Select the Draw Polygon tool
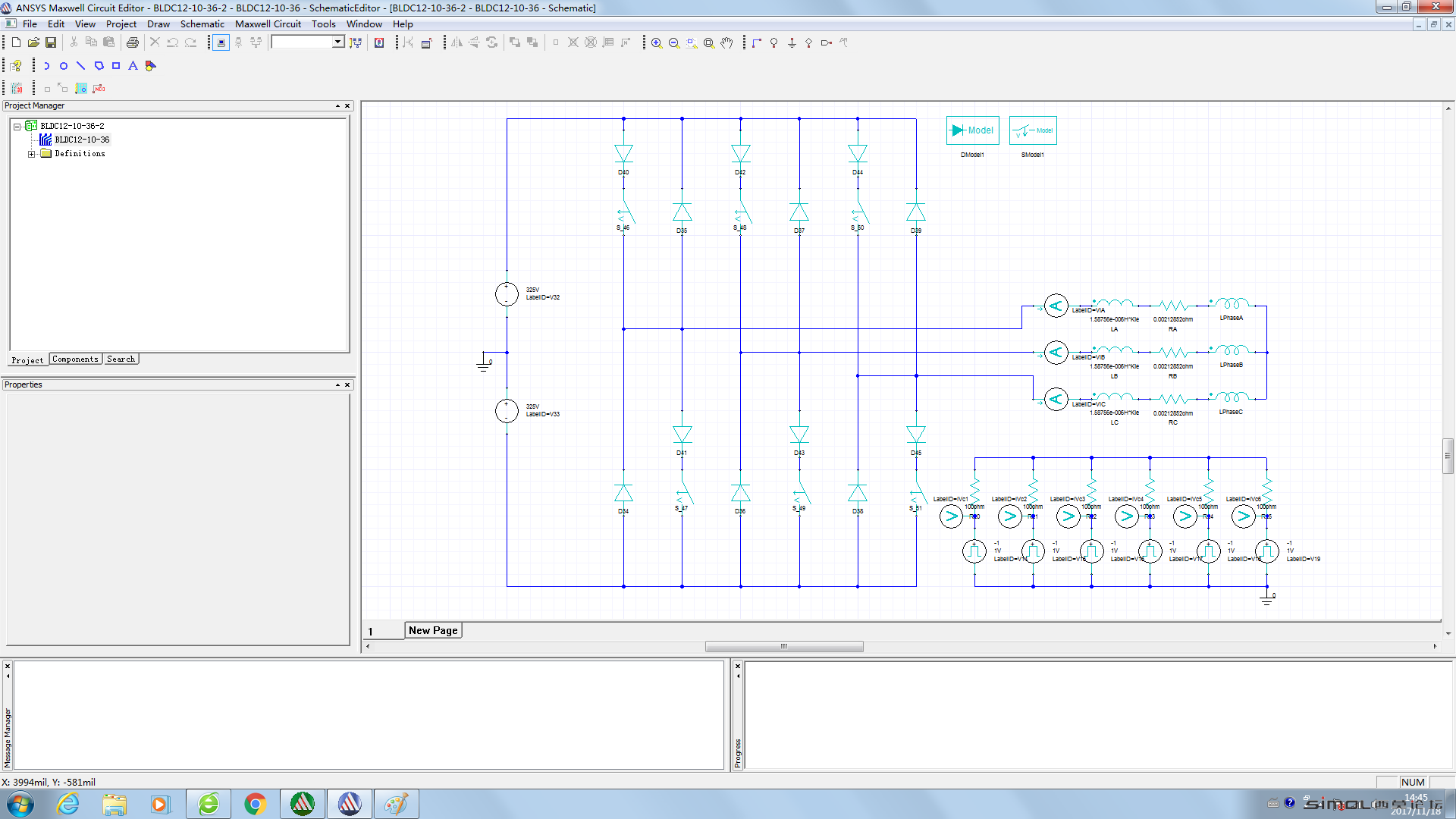The image size is (1456, 819). pos(99,66)
